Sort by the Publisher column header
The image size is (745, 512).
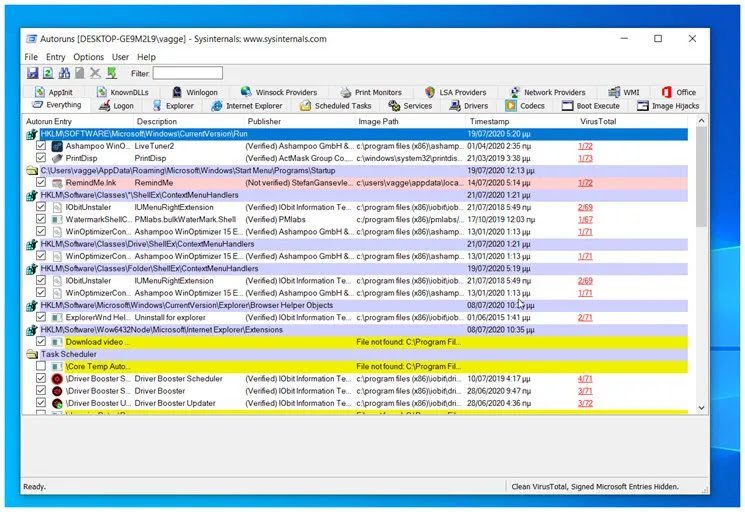pos(299,122)
